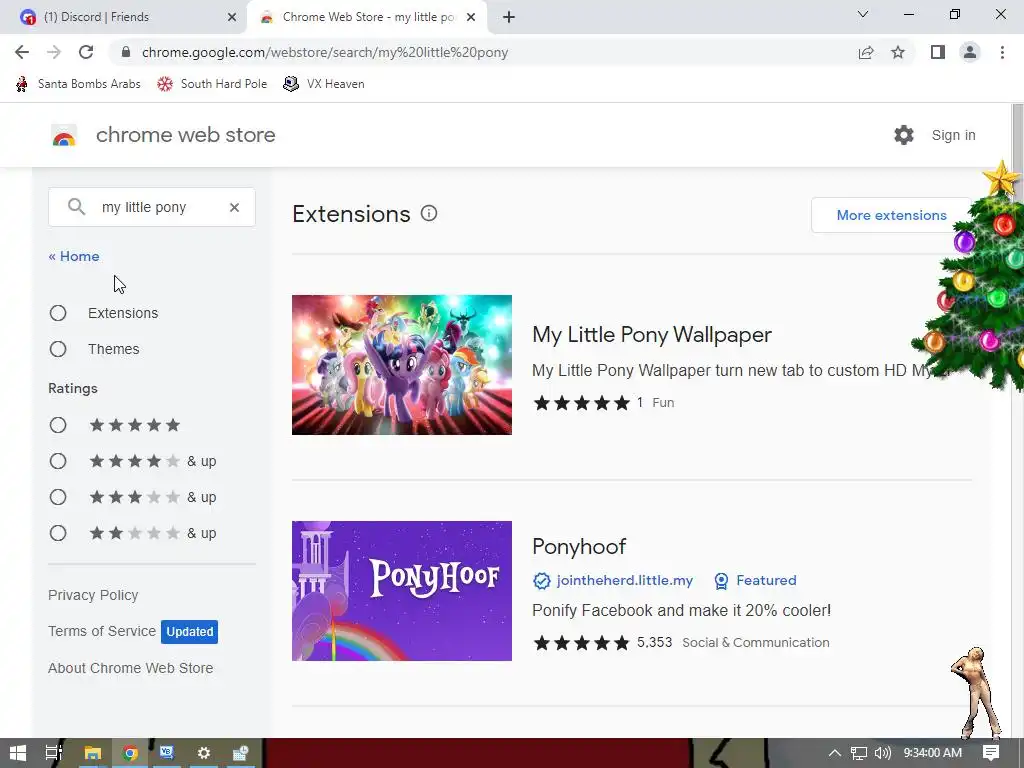Open the Ponyhoof extension title

[579, 547]
